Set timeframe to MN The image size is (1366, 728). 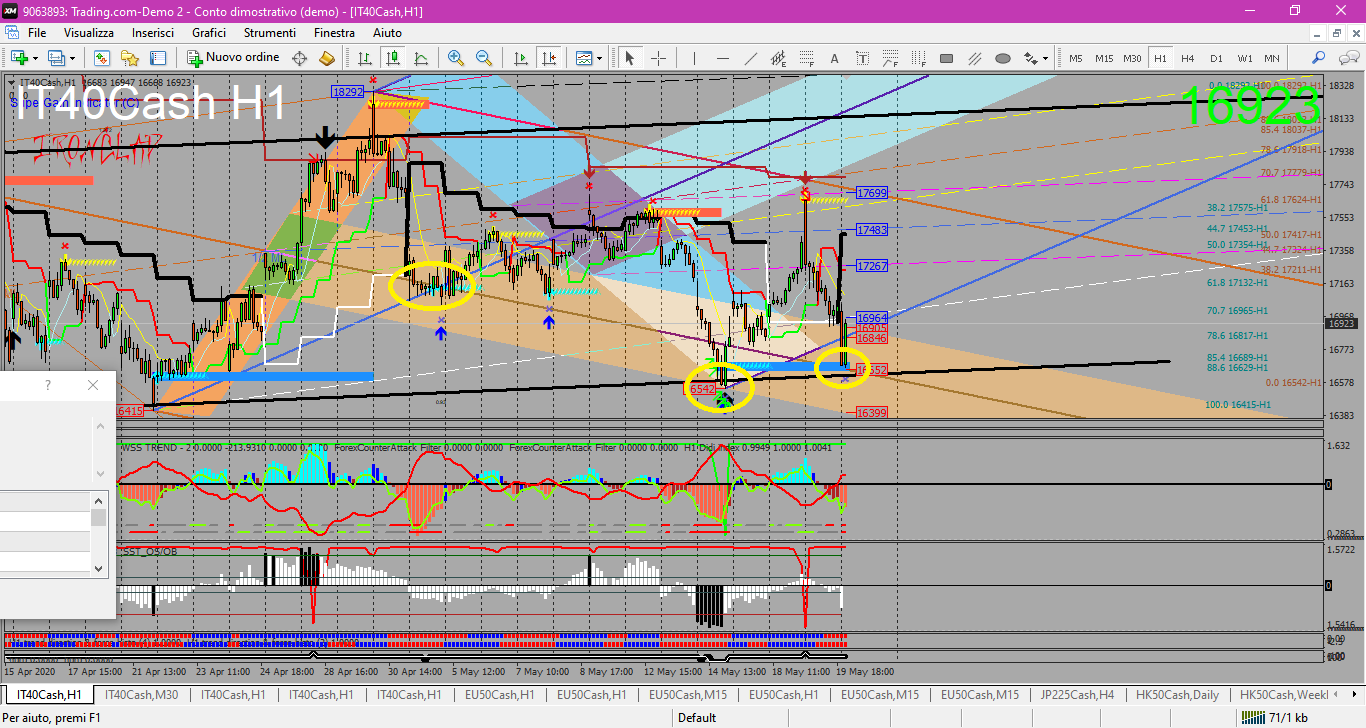click(x=1271, y=58)
